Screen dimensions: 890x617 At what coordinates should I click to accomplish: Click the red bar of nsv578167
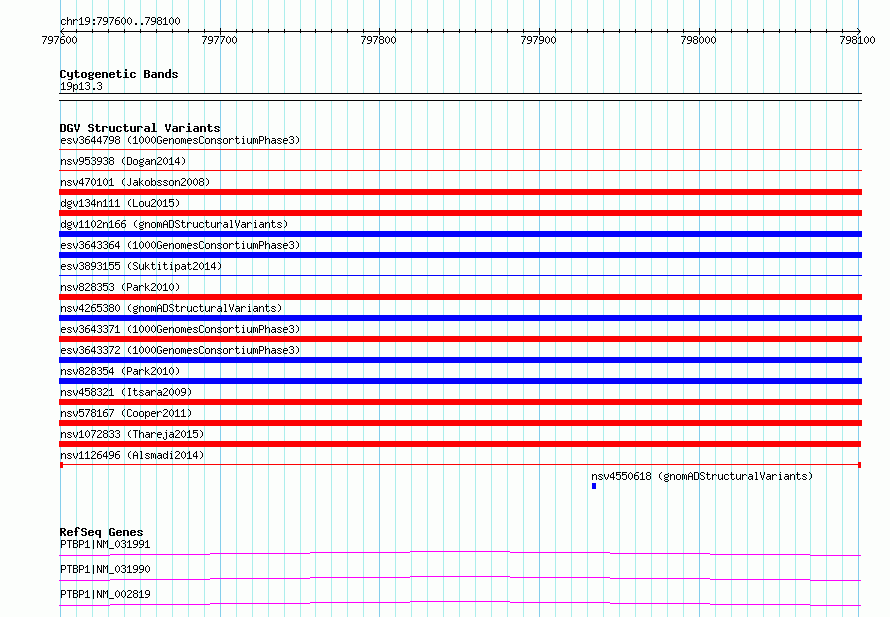(x=460, y=423)
